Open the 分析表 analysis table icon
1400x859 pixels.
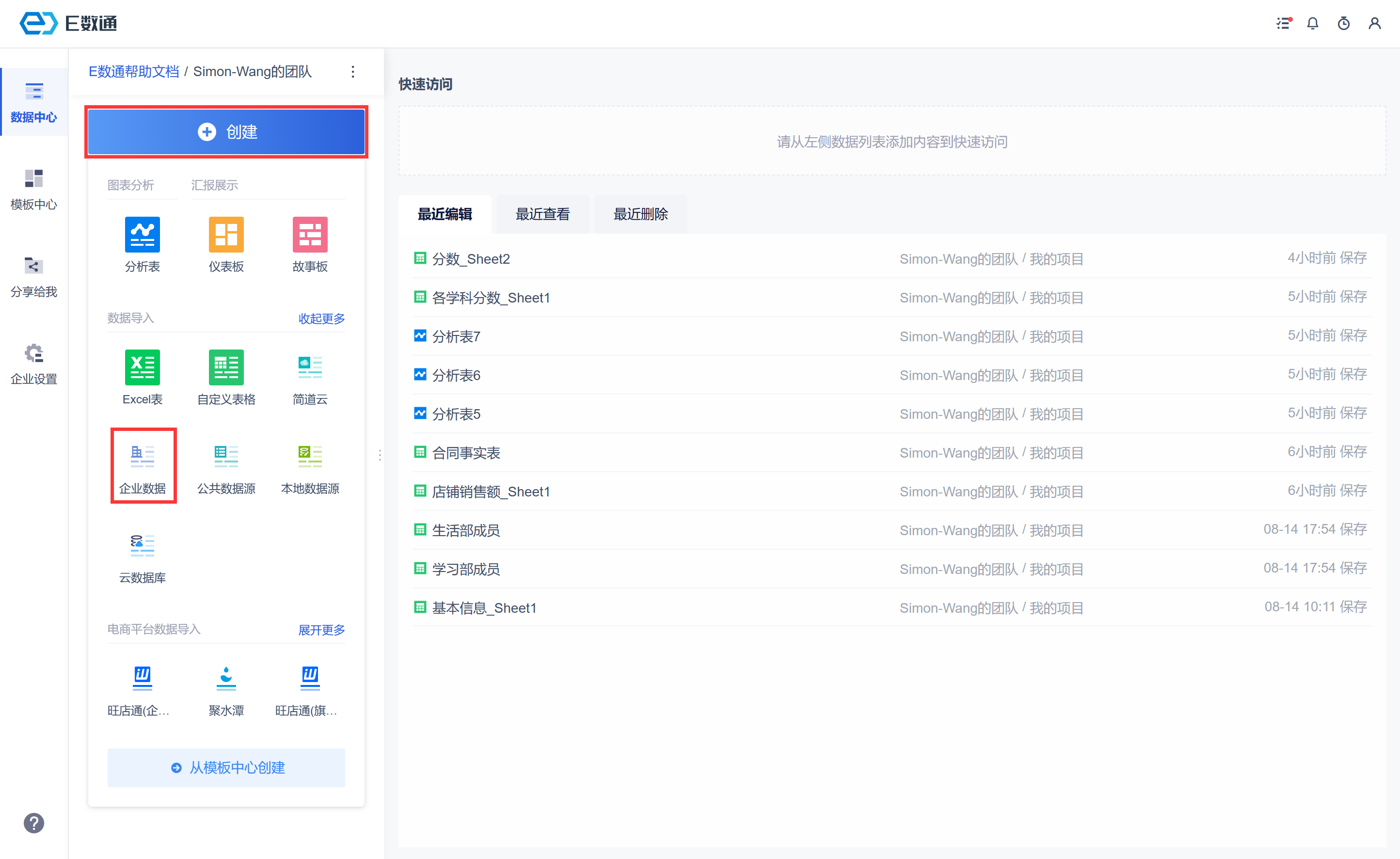142,235
